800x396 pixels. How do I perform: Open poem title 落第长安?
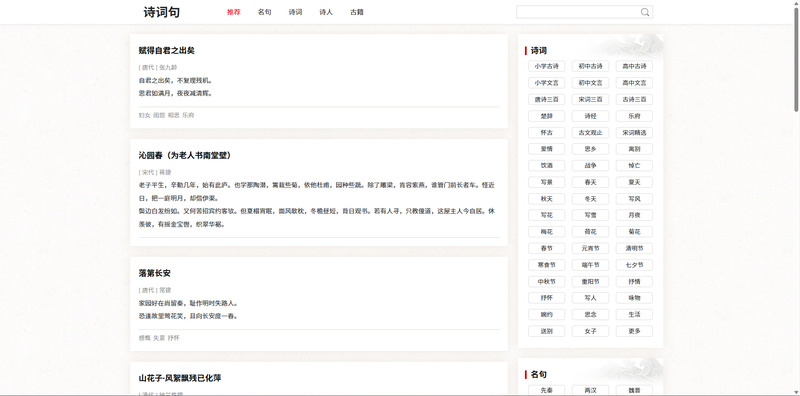[155, 274]
